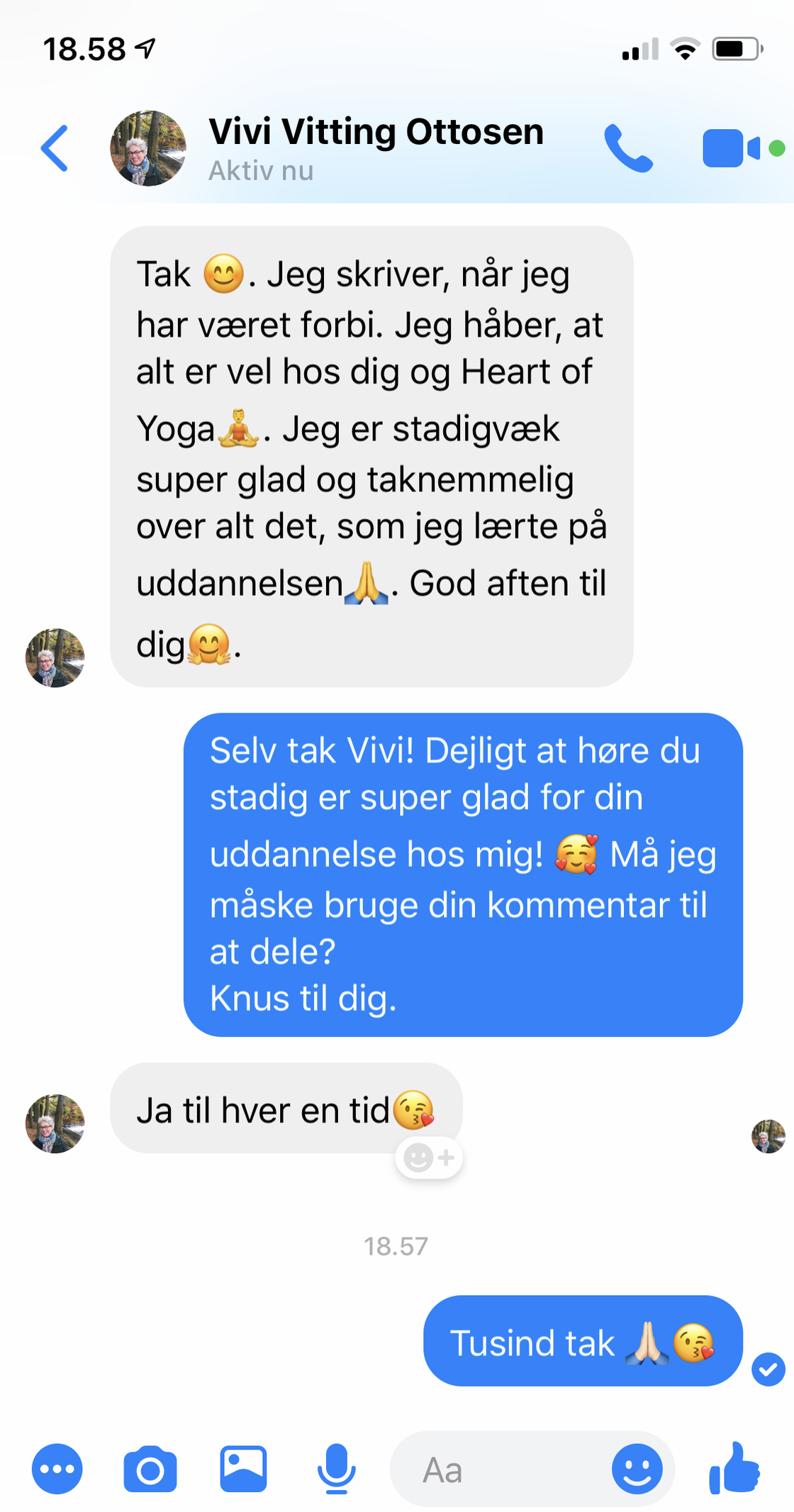Open the emoji picker in message field
The width and height of the screenshot is (794, 1512).
pyautogui.click(x=637, y=1469)
